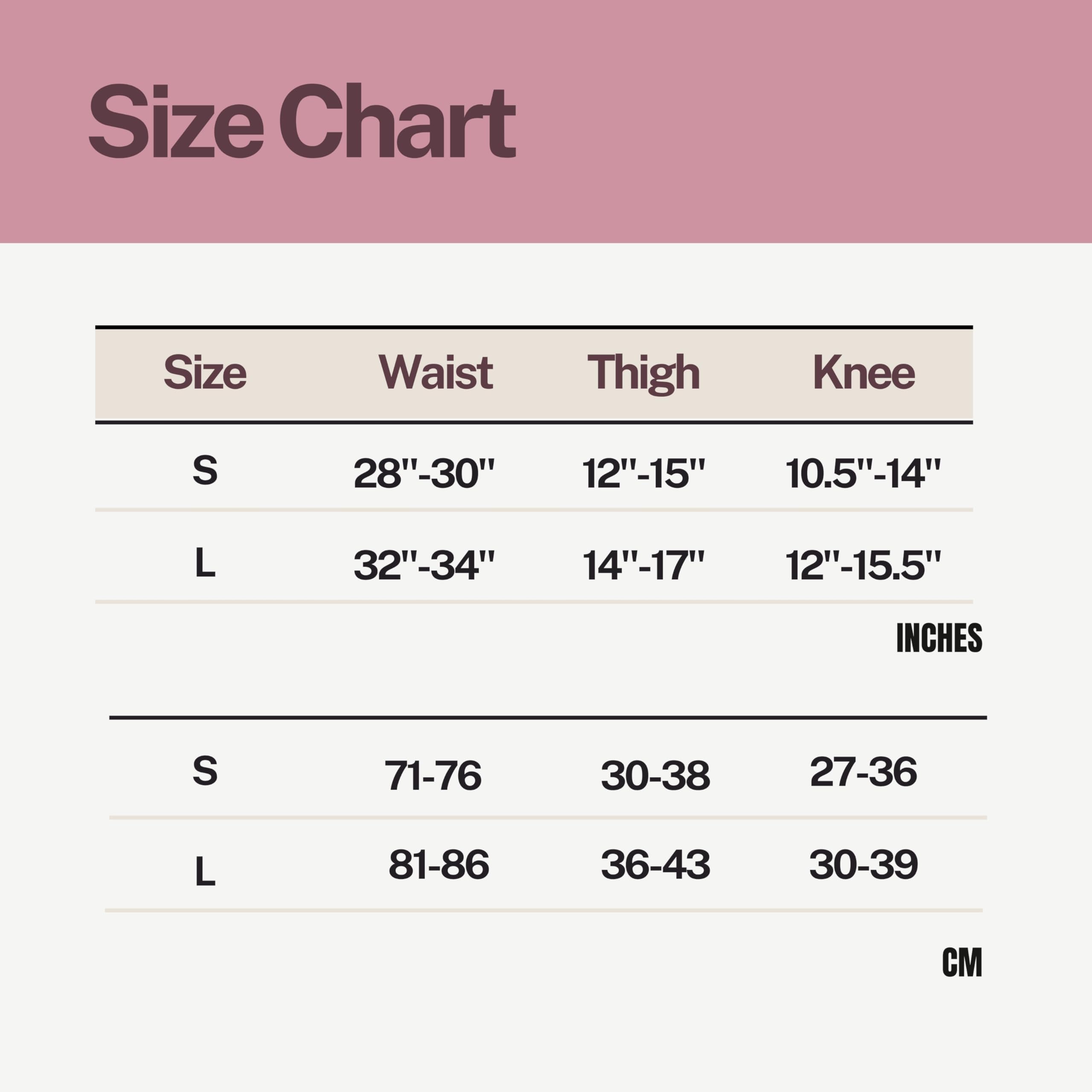This screenshot has height=1092, width=1092.
Task: Select the 71-76 waist value
Action: [x=433, y=775]
